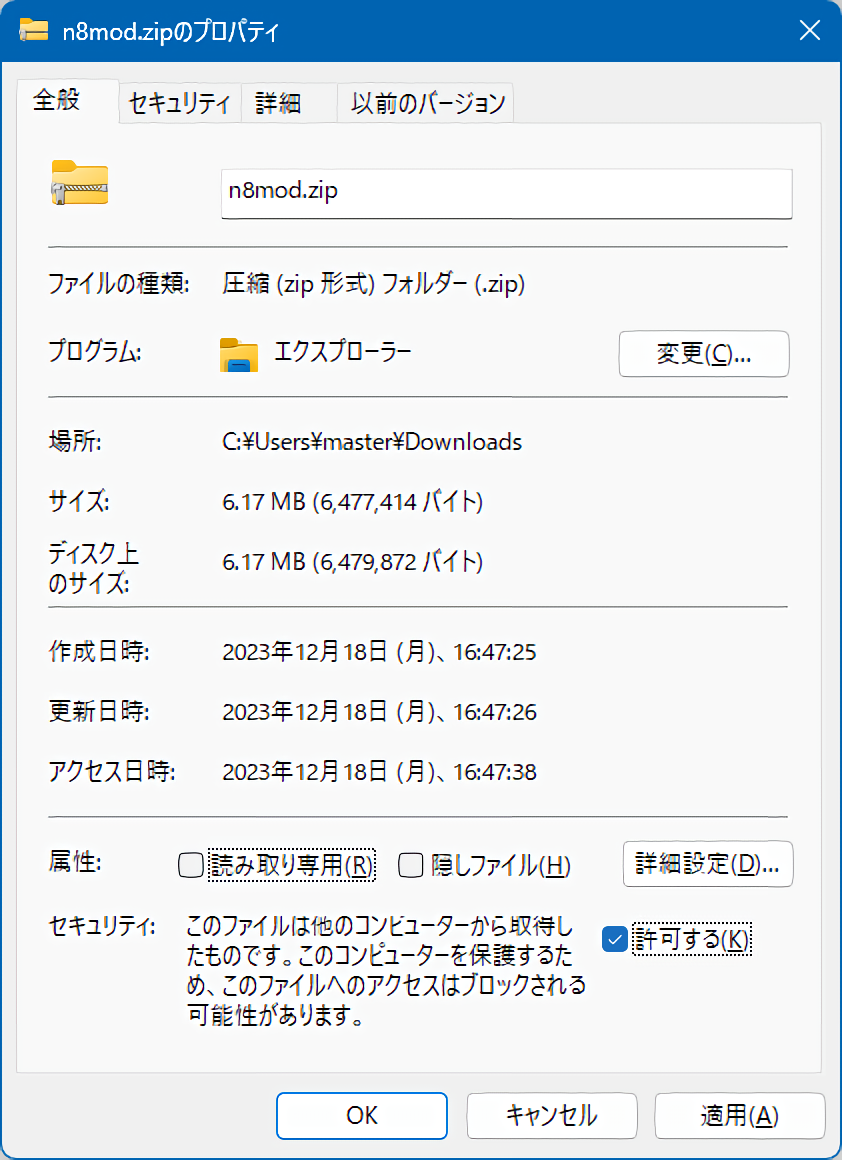Close the n8mod.zip properties dialog

(x=809, y=31)
